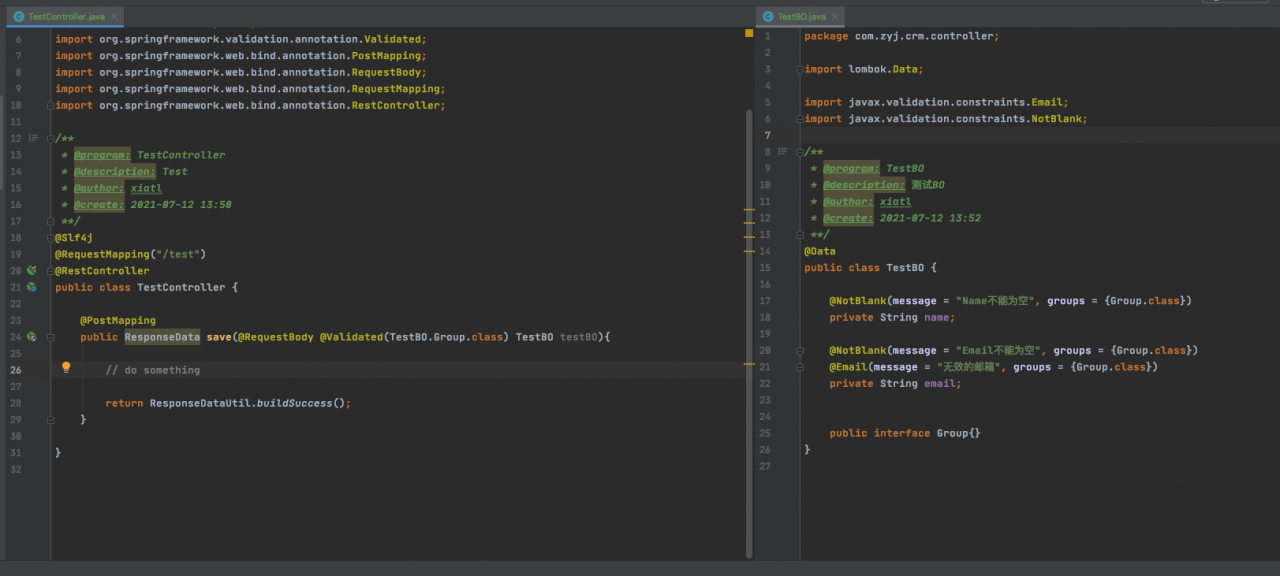Click the date 2021-07-12 13:52 in TestBO
The image size is (1280, 576).
tap(930, 218)
